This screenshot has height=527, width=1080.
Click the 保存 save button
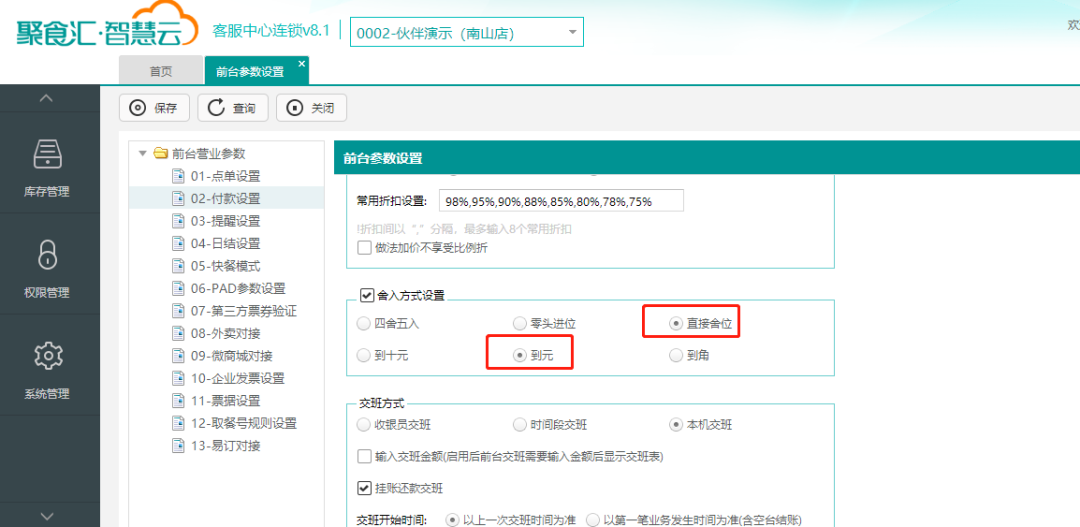(x=154, y=108)
